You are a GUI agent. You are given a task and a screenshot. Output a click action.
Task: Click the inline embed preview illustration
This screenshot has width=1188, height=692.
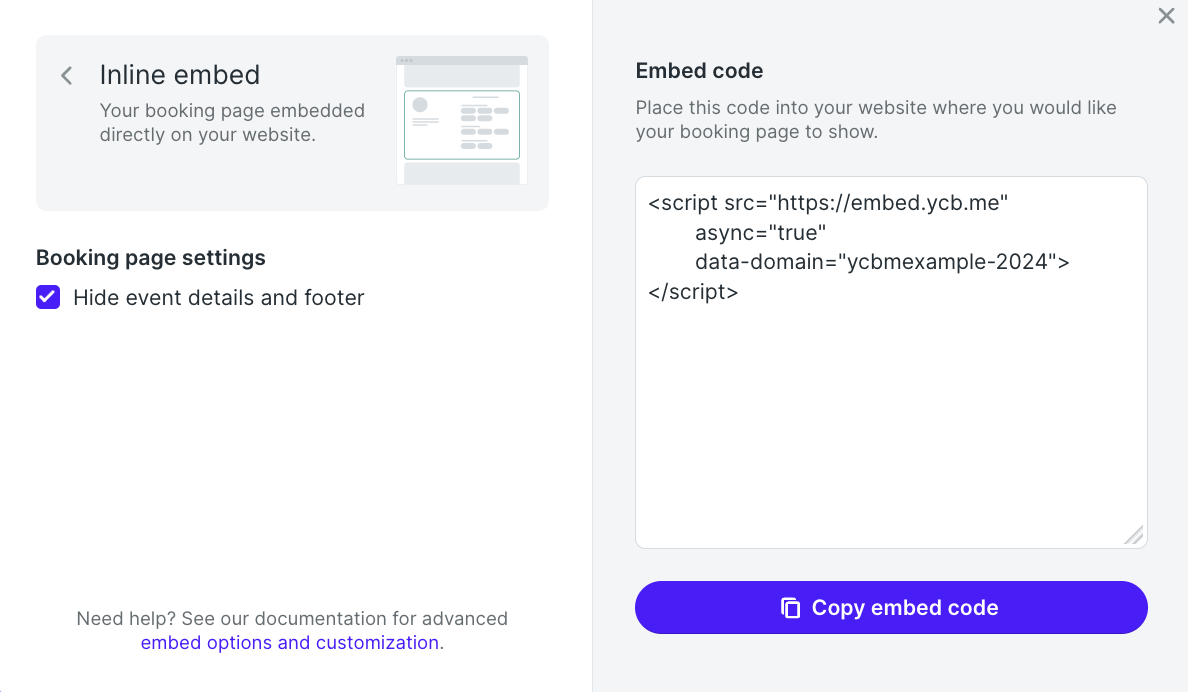(x=462, y=121)
